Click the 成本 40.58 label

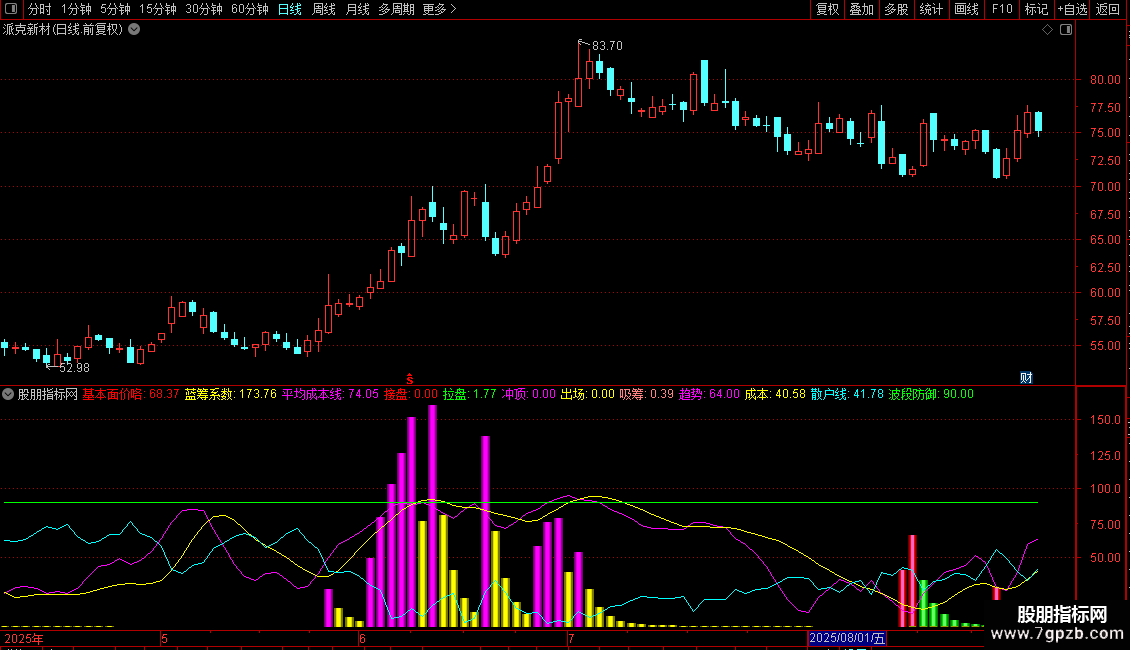(x=775, y=394)
